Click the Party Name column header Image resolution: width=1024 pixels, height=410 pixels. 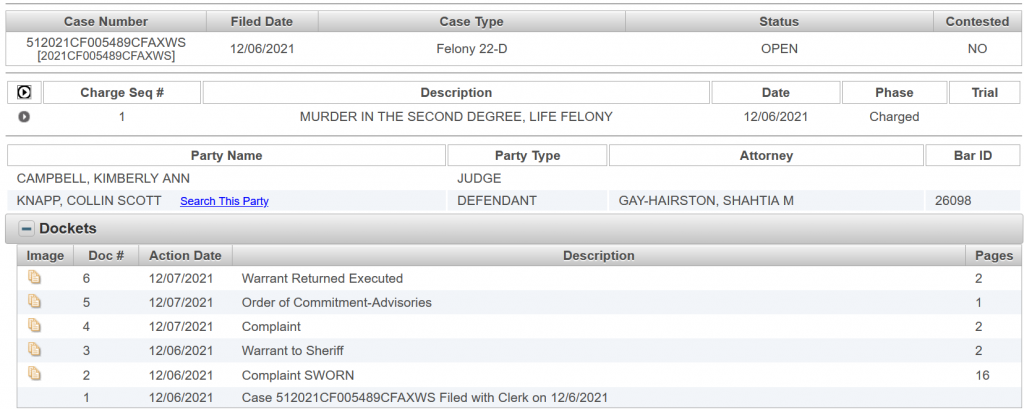click(x=226, y=156)
